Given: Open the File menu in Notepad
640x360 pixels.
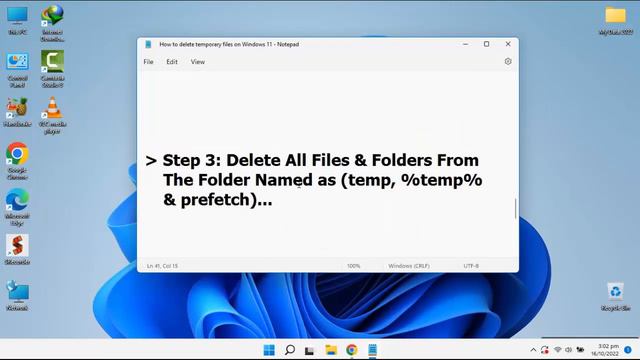Looking at the screenshot, I should (149, 62).
